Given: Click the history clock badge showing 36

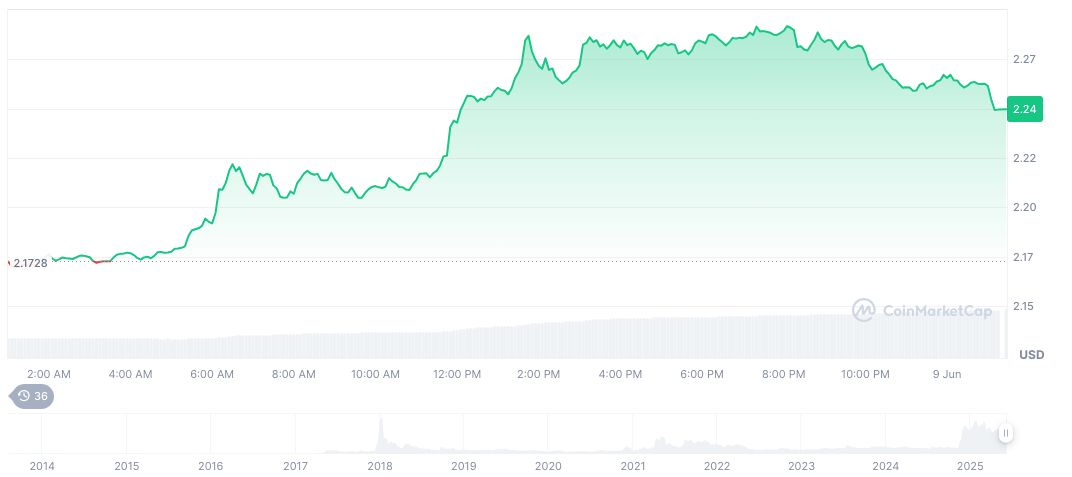Looking at the screenshot, I should [32, 396].
